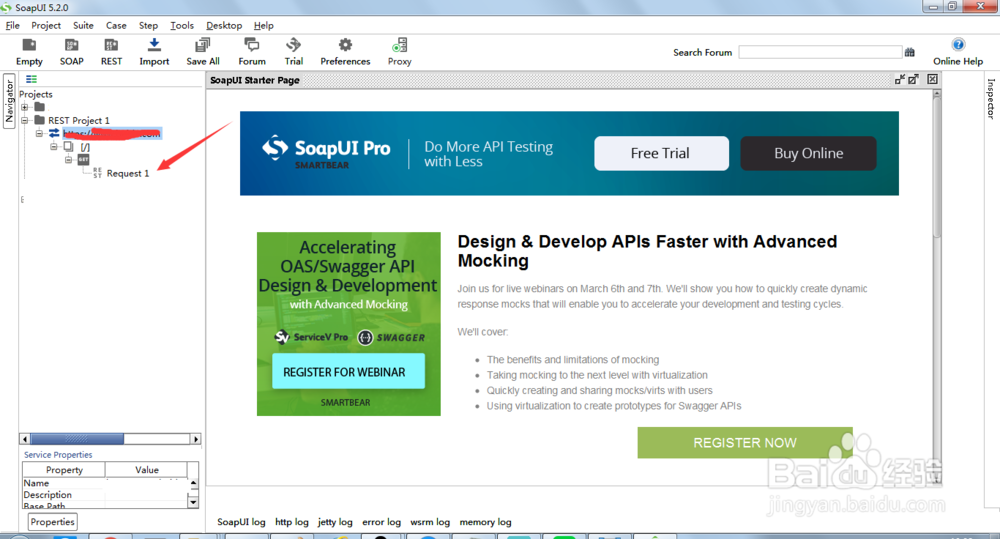Viewport: 1000px width, 539px height.
Task: Import a project with the Import icon
Action: 154,52
